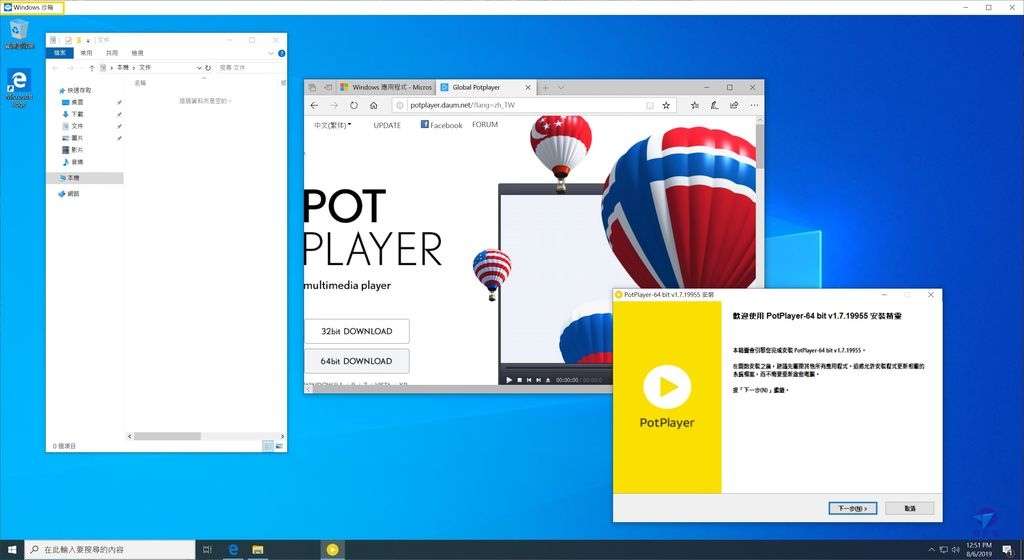Select Network item in Explorer sidebar
The image size is (1024, 560).
pos(69,194)
